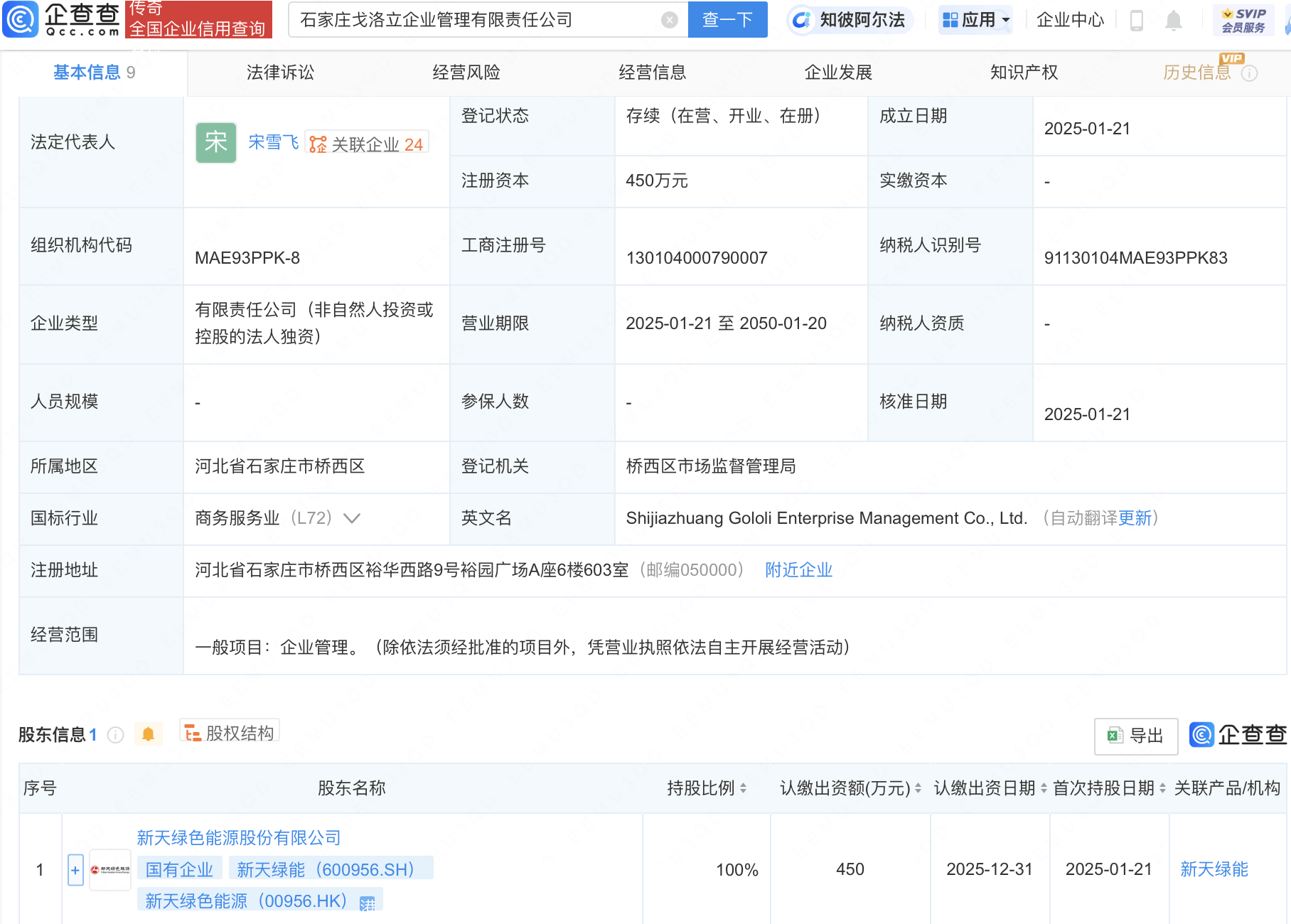Select organization code MAE93PPK-8

tap(247, 258)
